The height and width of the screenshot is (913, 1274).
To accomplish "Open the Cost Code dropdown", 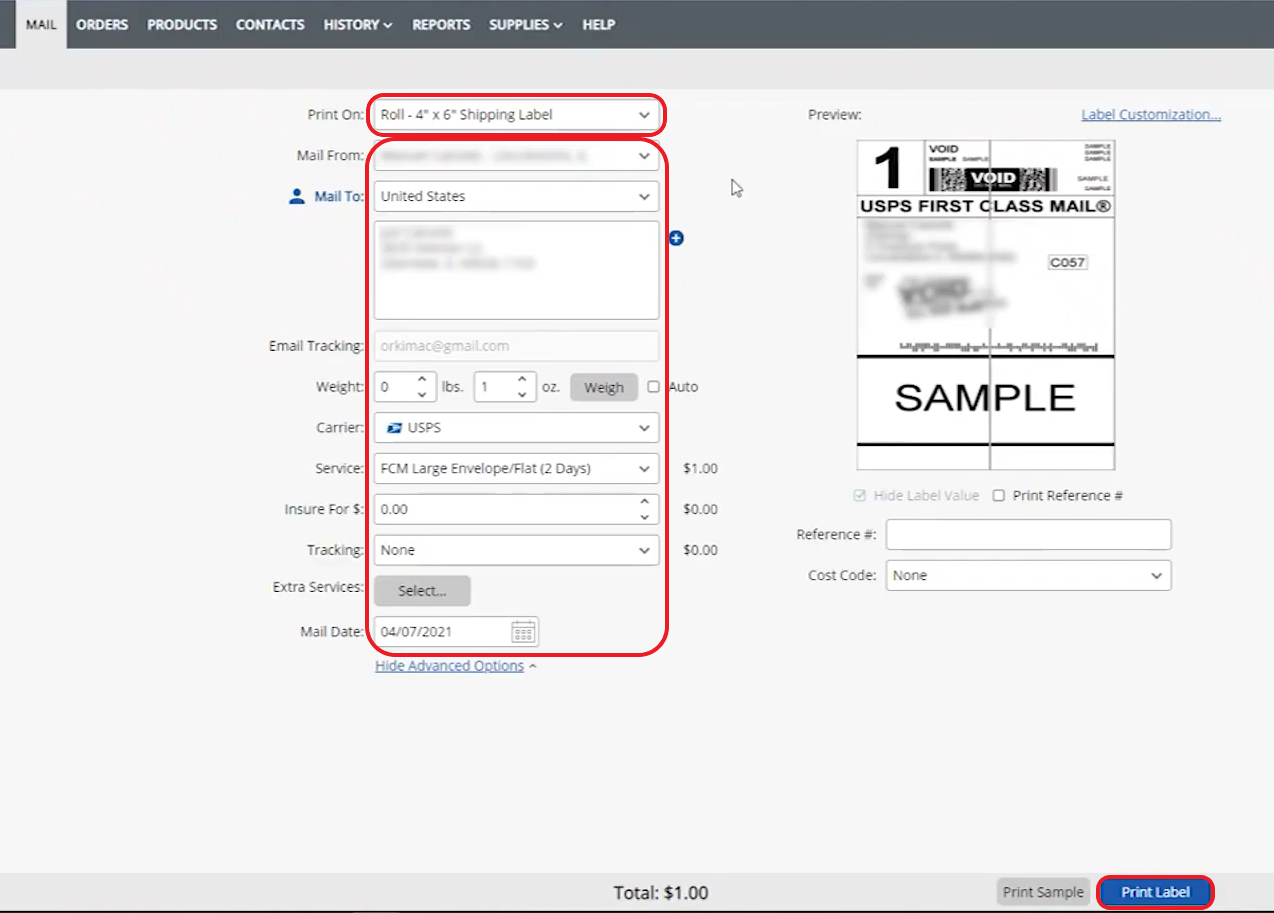I will click(x=1028, y=575).
